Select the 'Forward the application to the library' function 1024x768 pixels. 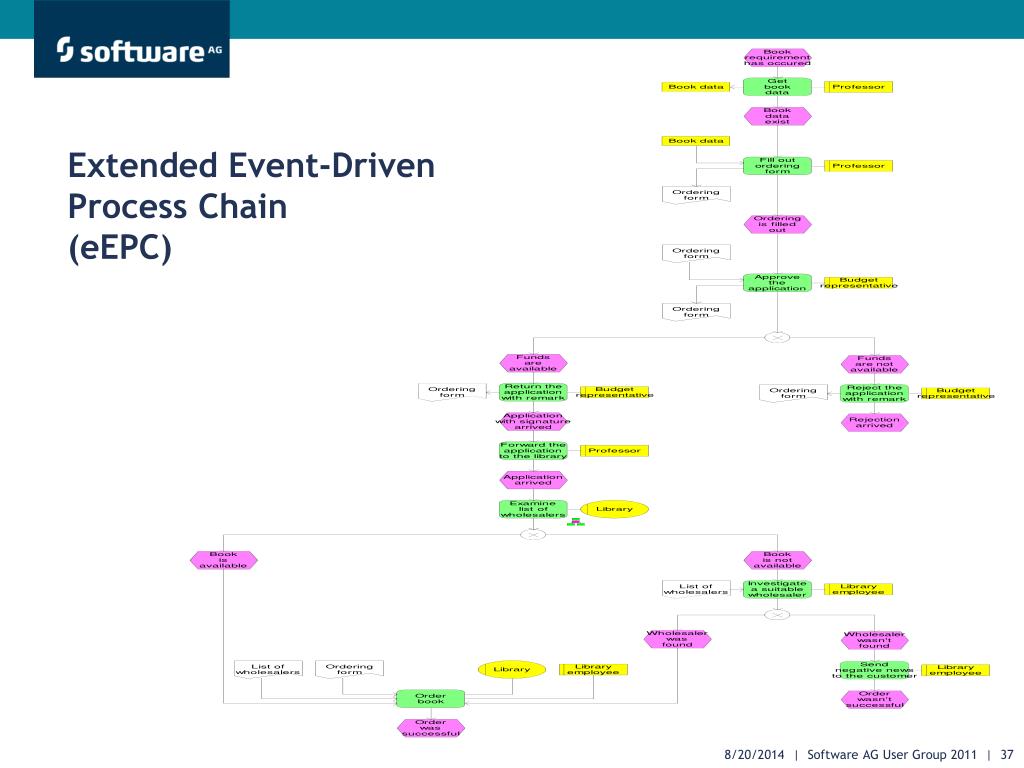tap(534, 451)
